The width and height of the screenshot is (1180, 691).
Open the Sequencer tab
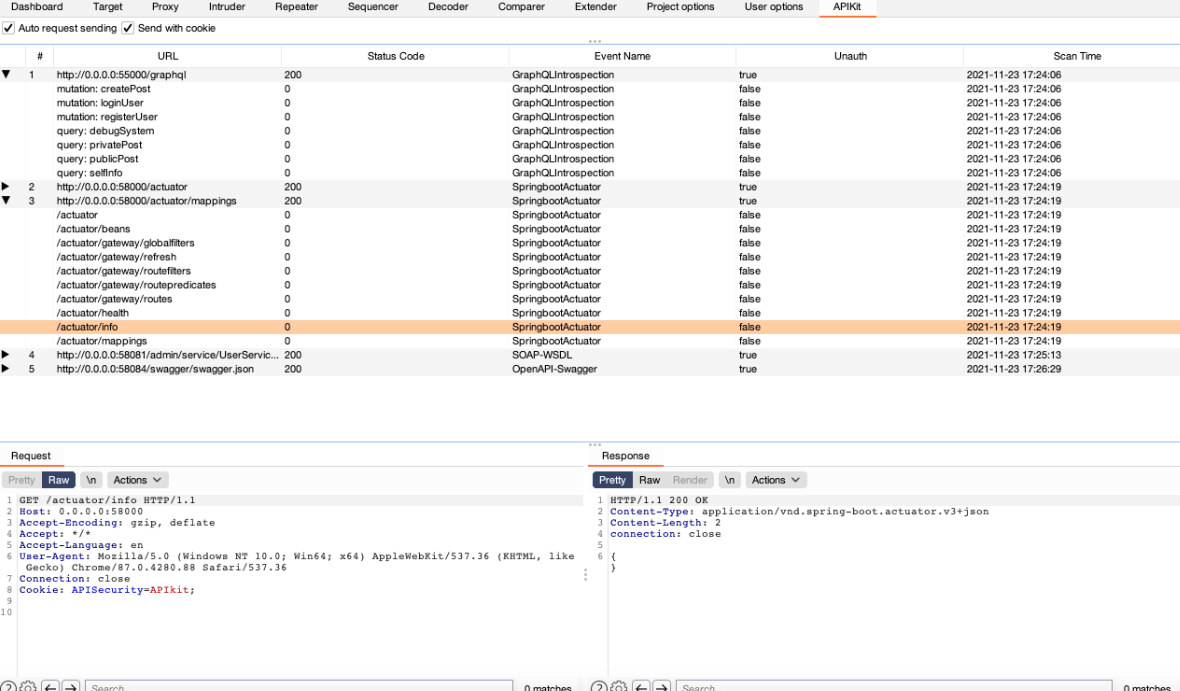[x=373, y=7]
